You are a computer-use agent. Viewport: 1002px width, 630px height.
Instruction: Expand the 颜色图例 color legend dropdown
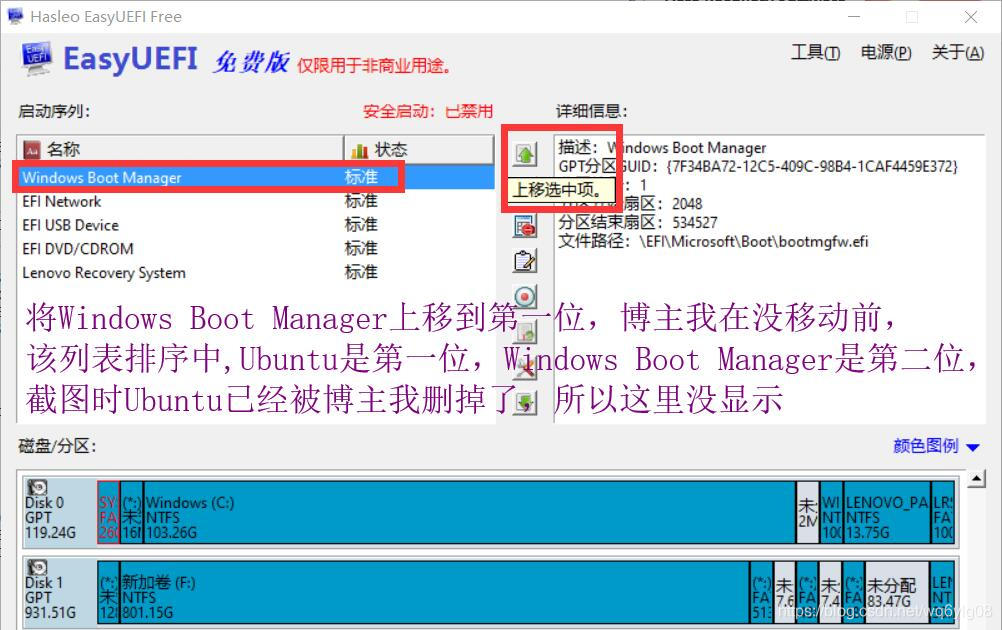point(936,446)
